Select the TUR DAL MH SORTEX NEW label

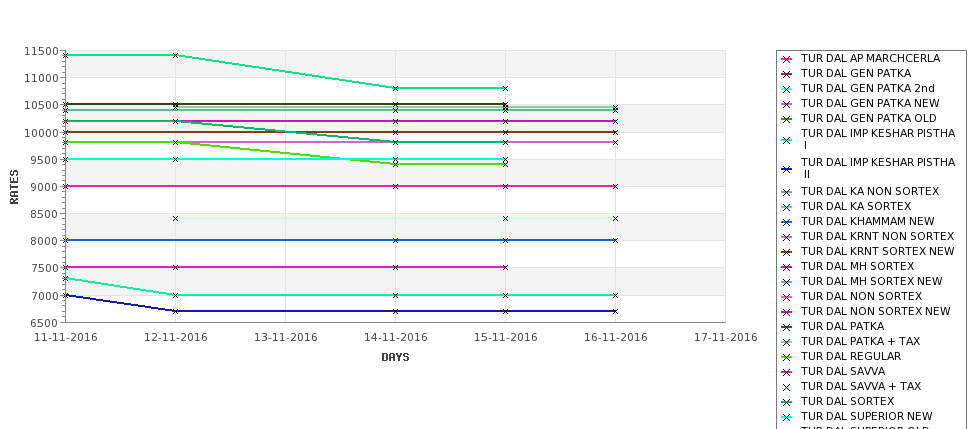tap(871, 282)
